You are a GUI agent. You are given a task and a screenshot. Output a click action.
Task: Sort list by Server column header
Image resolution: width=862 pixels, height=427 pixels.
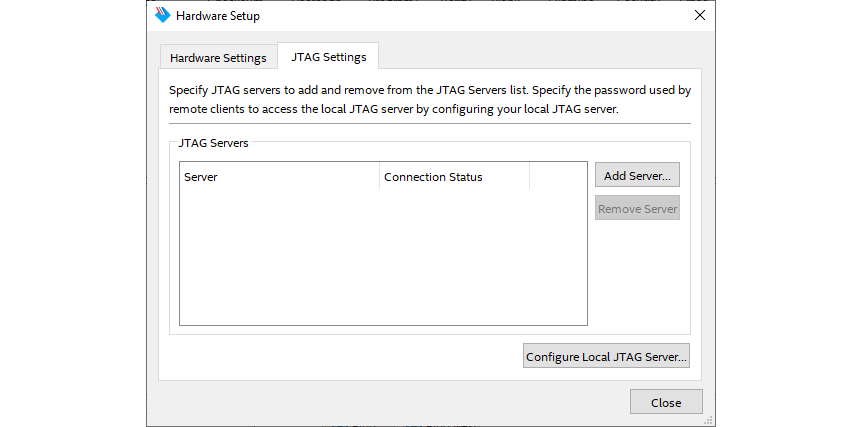click(x=279, y=177)
